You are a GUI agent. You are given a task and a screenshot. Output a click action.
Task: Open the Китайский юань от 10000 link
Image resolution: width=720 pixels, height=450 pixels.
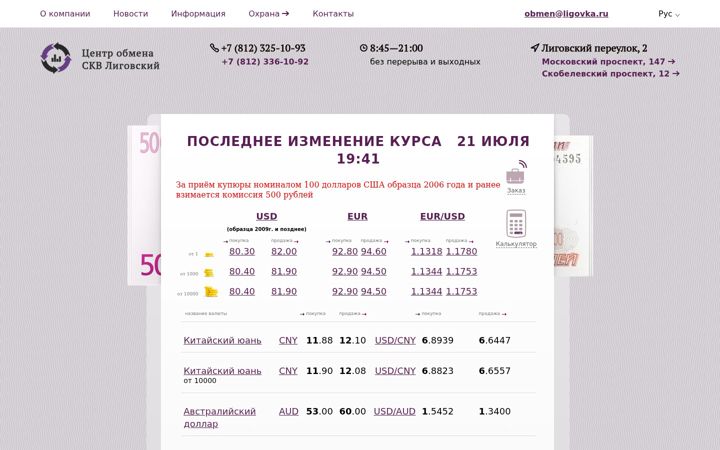[x=222, y=371]
